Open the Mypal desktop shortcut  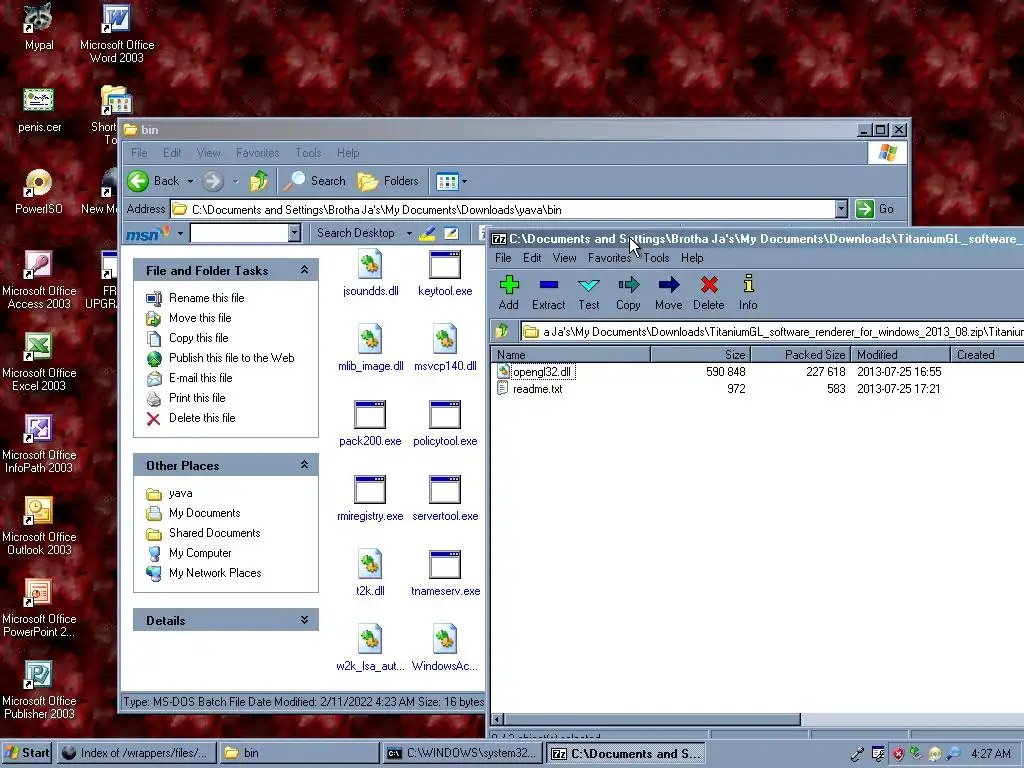click(39, 27)
